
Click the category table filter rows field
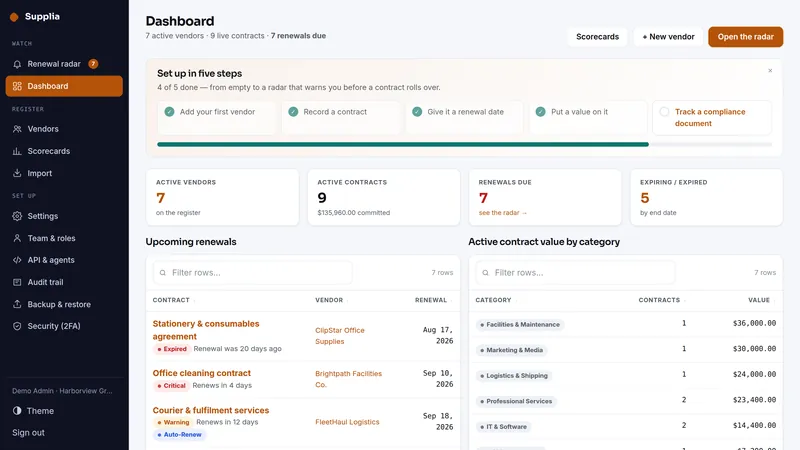[576, 273]
